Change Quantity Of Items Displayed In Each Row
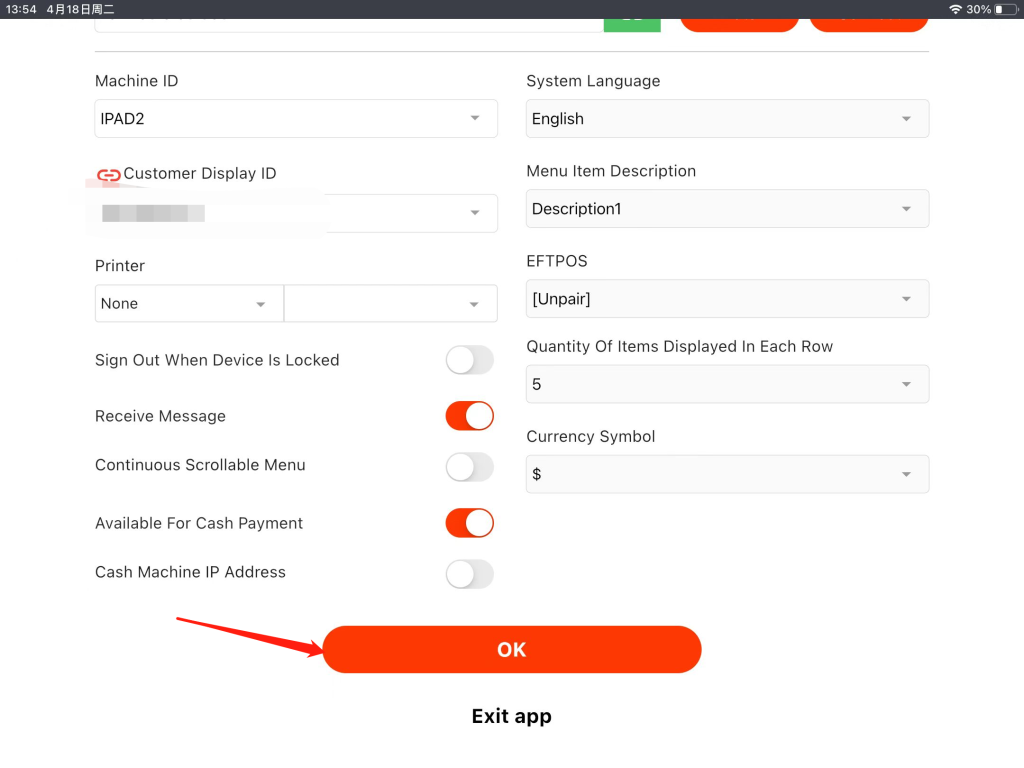Image resolution: width=1024 pixels, height=768 pixels. [x=727, y=385]
